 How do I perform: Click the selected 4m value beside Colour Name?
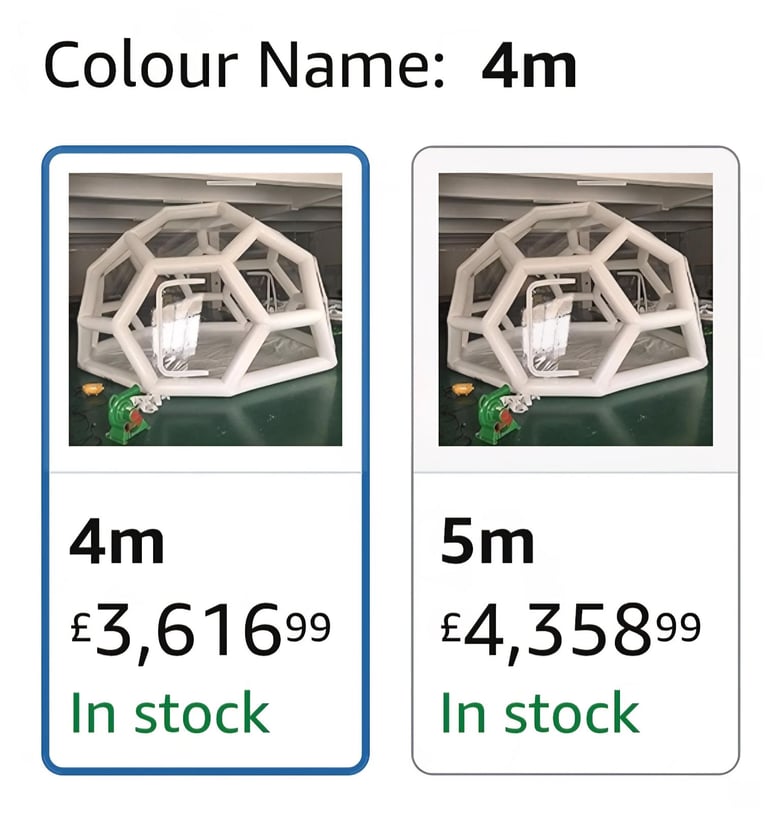click(529, 67)
